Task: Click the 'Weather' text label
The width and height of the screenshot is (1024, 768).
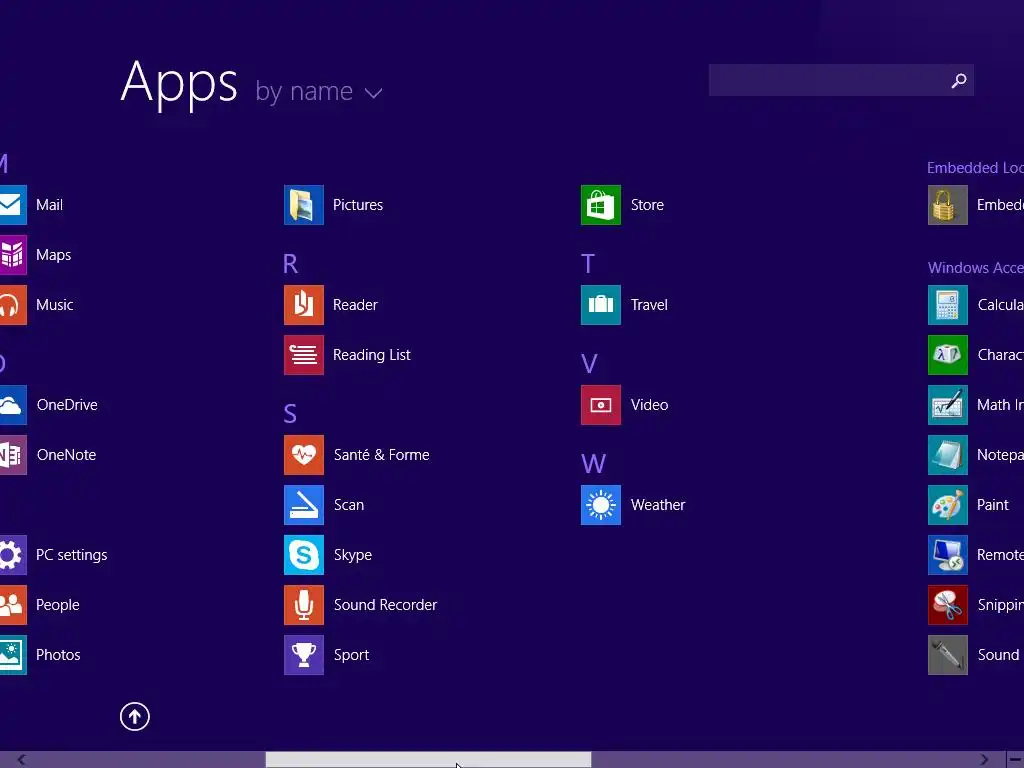Action: 658,505
